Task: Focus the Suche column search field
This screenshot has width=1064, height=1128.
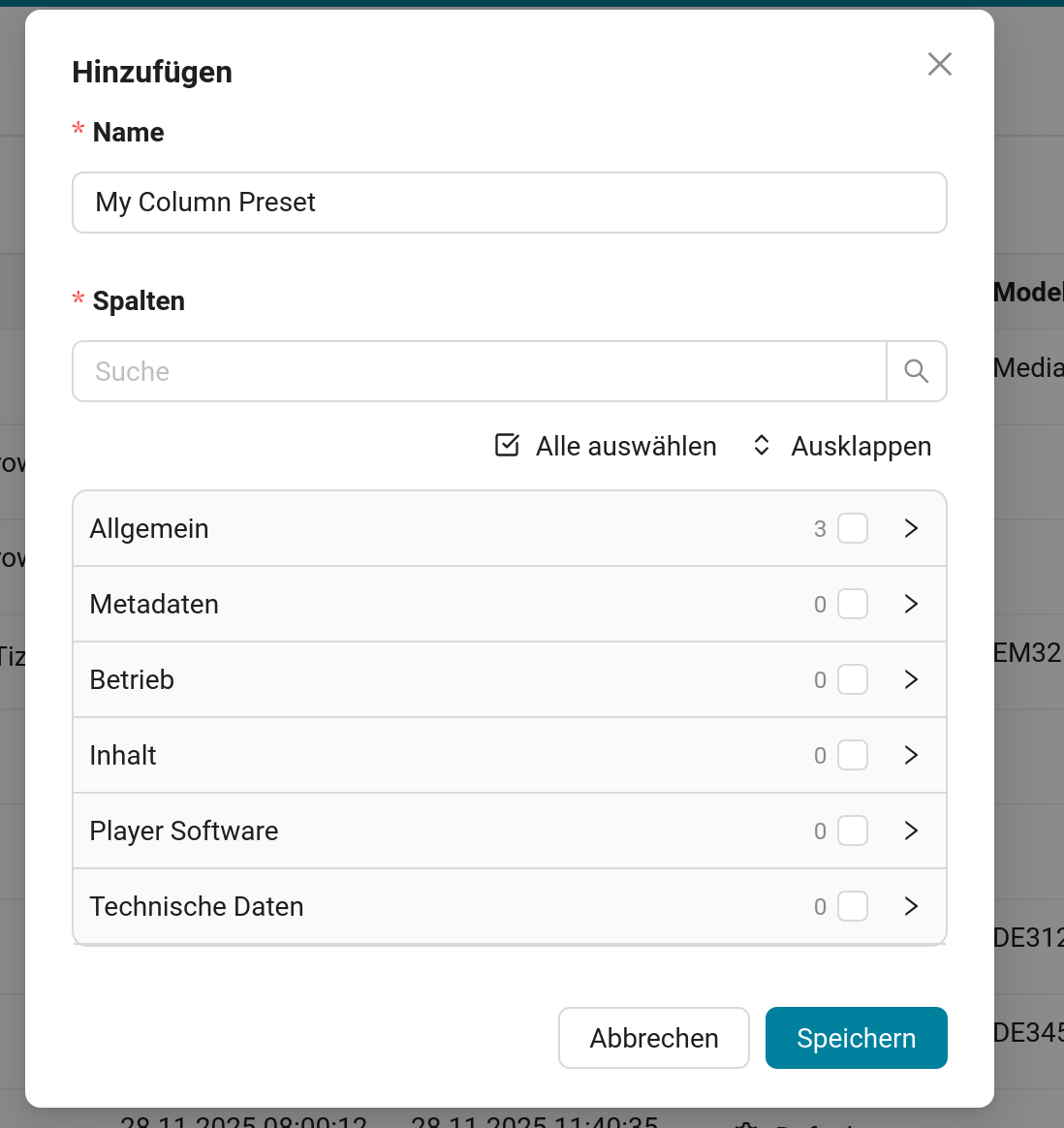Action: click(x=480, y=371)
